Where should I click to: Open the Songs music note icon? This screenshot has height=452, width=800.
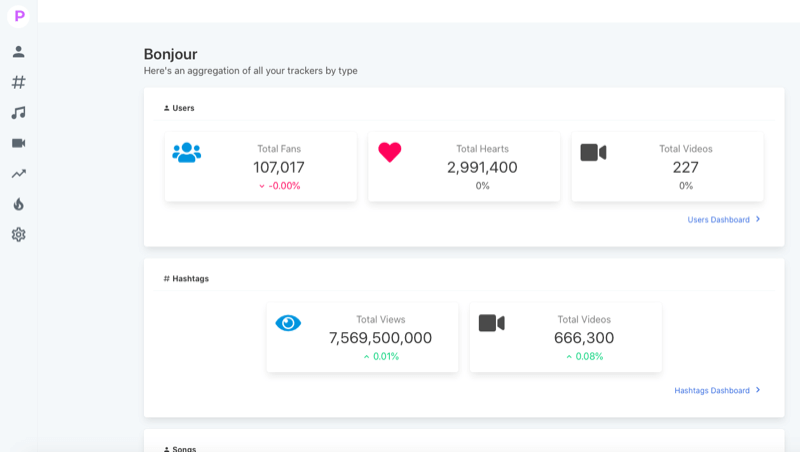click(x=18, y=113)
